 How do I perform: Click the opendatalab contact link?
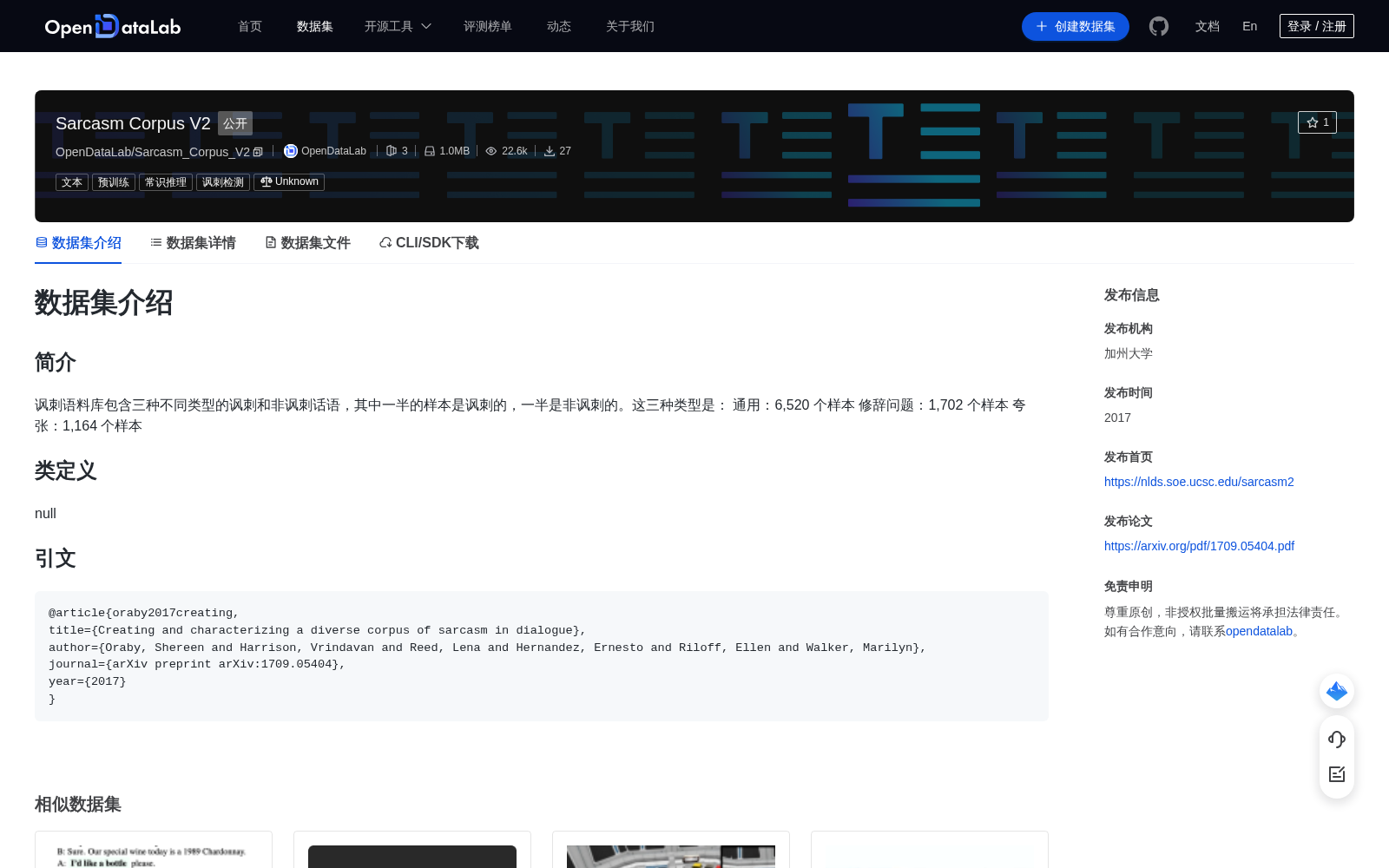coord(1259,631)
